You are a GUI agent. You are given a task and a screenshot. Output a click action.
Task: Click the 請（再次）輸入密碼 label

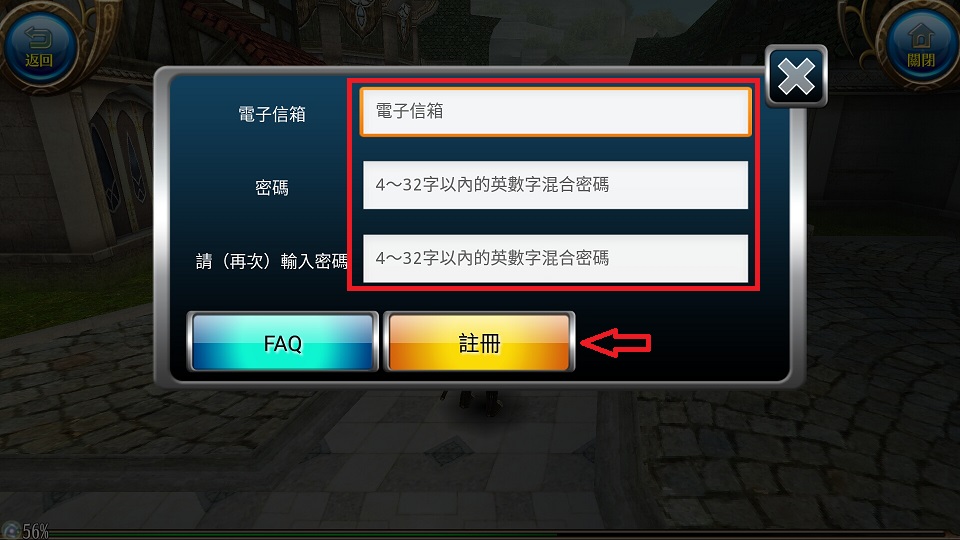coord(271,261)
